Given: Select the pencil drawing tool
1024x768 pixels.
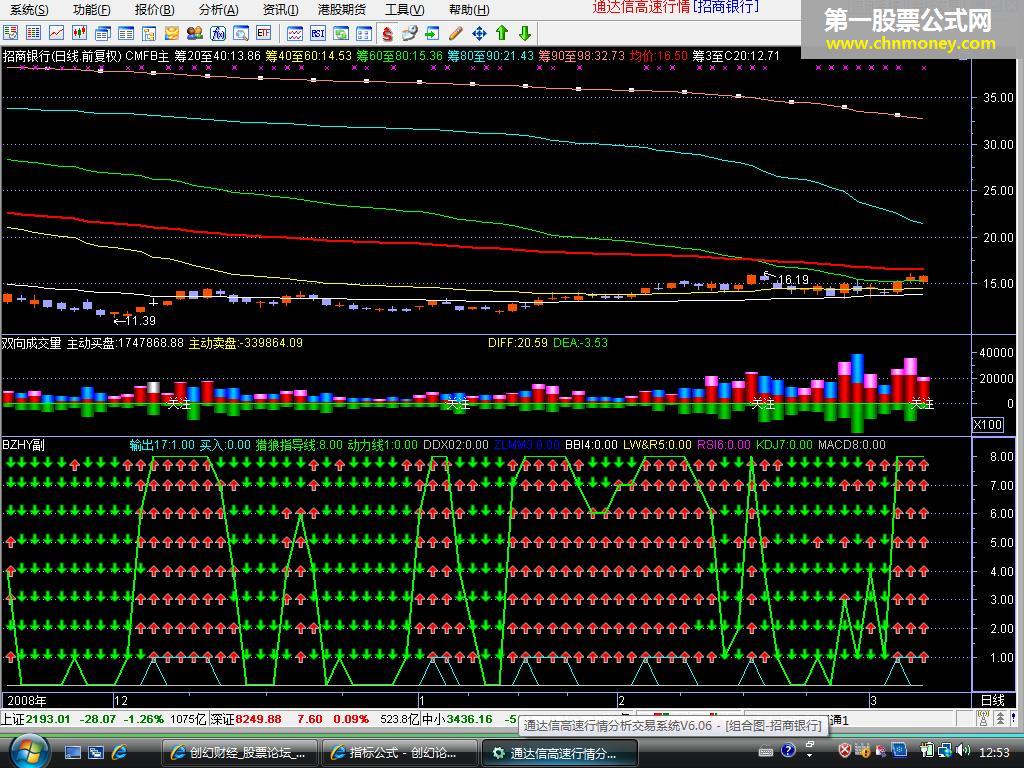Looking at the screenshot, I should [456, 33].
